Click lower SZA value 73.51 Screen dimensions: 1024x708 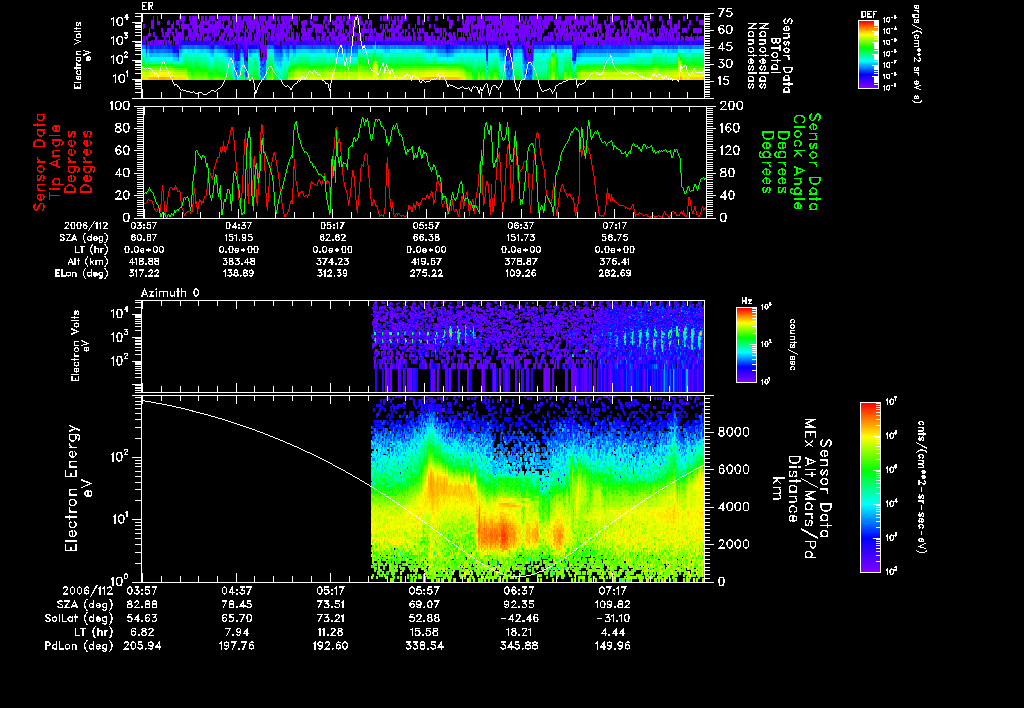[x=330, y=604]
